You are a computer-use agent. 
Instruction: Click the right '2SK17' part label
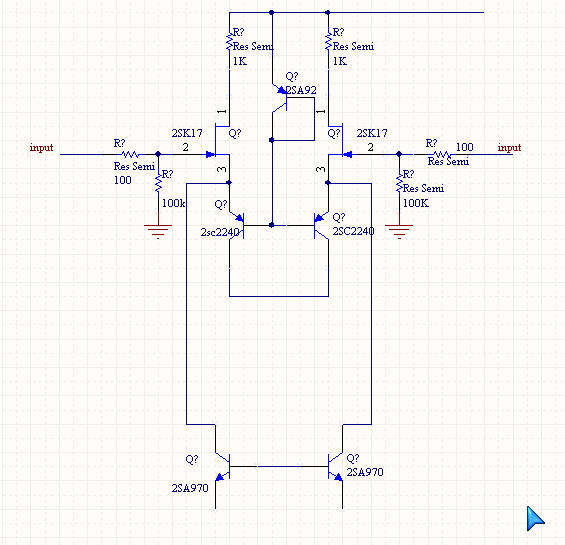(372, 133)
